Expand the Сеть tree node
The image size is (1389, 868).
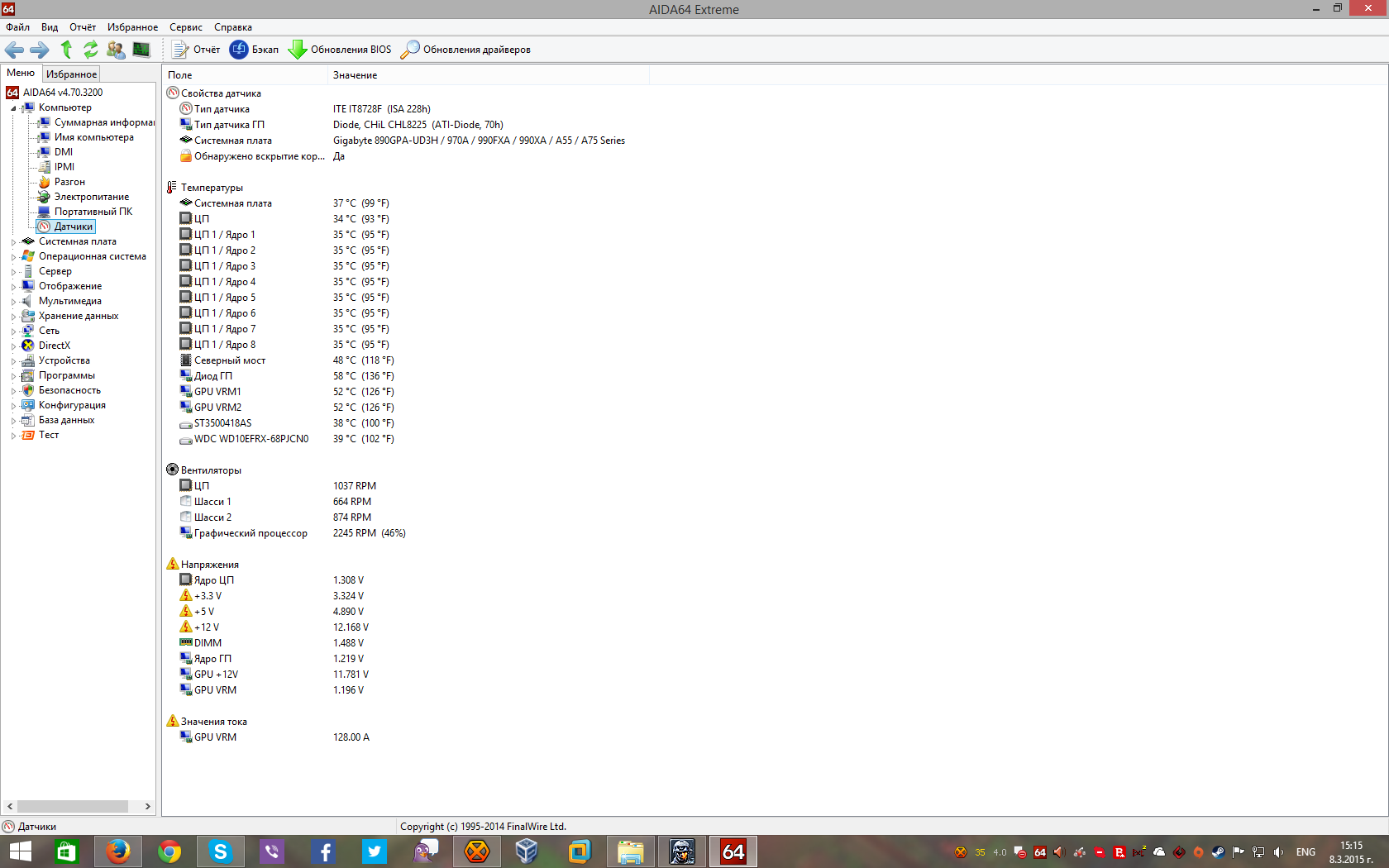click(13, 331)
